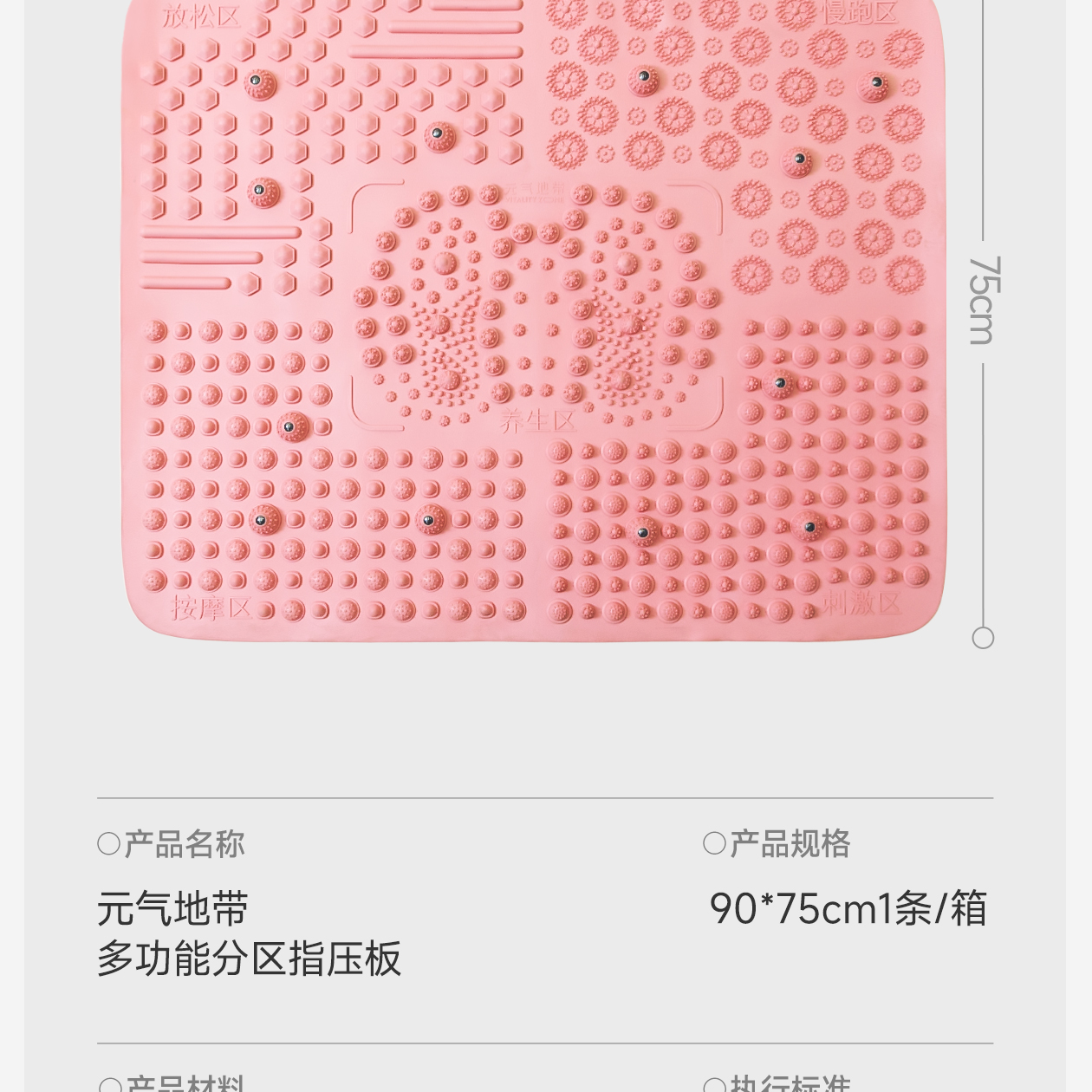The image size is (1092, 1092).
Task: Click the 90*75cm1条/箱 specification text
Action: coord(848,909)
